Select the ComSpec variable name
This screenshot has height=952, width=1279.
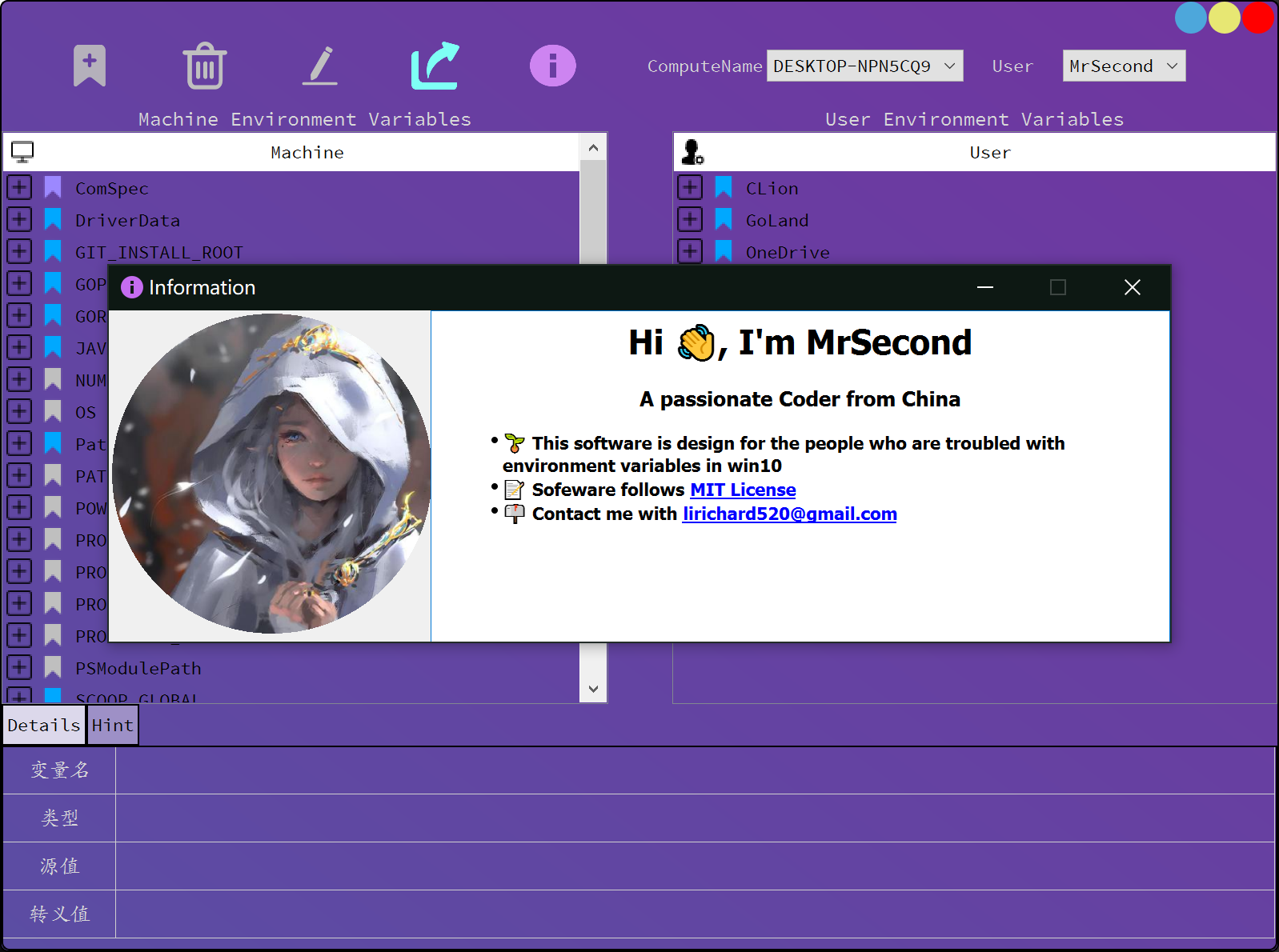coord(112,189)
